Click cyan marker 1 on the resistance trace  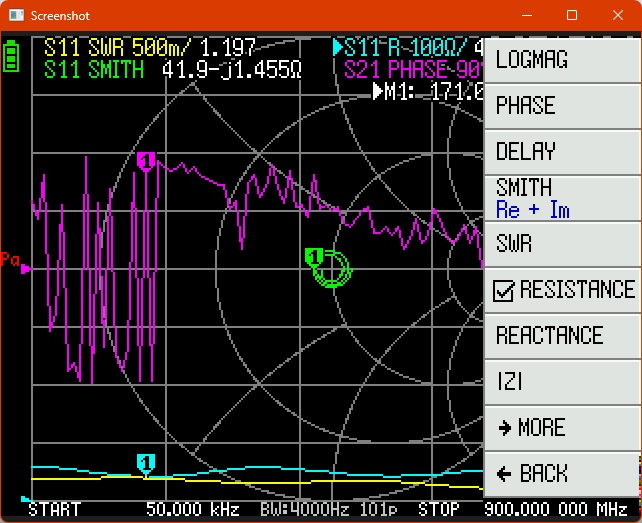coord(146,462)
